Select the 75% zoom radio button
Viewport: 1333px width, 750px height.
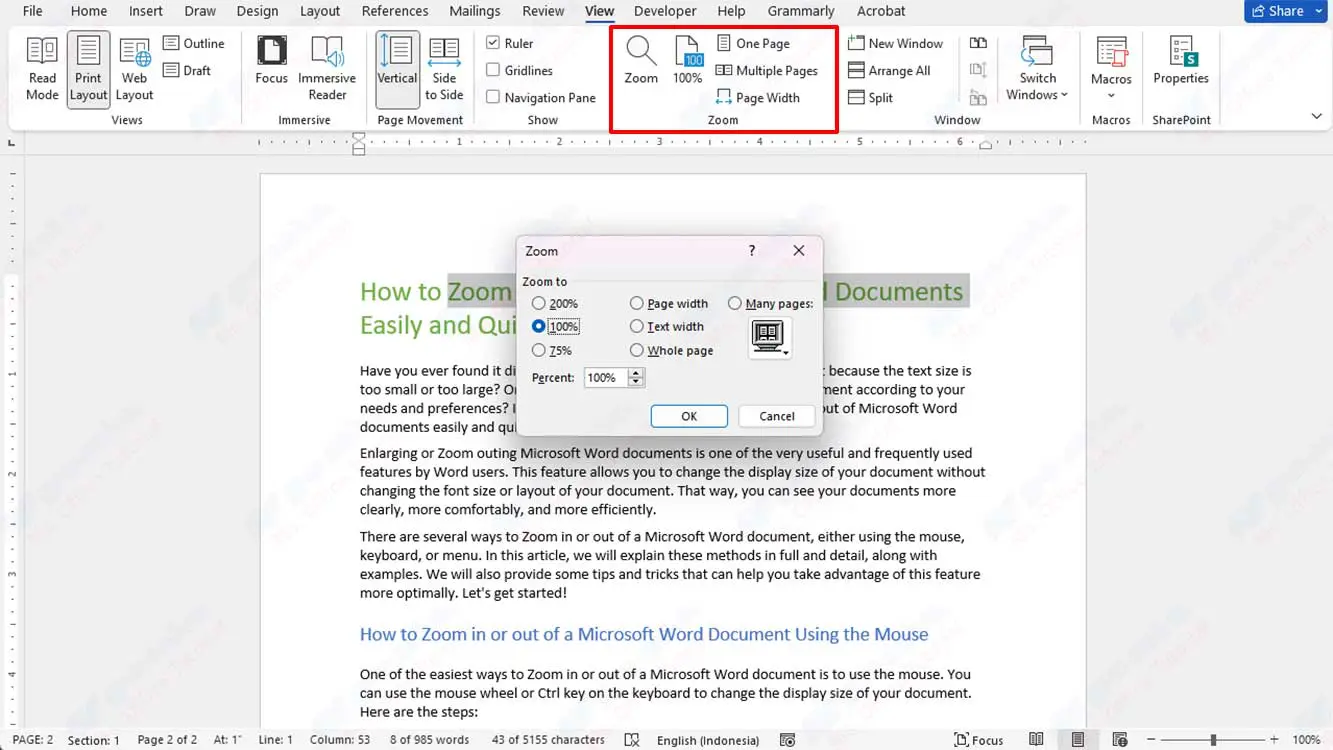539,350
